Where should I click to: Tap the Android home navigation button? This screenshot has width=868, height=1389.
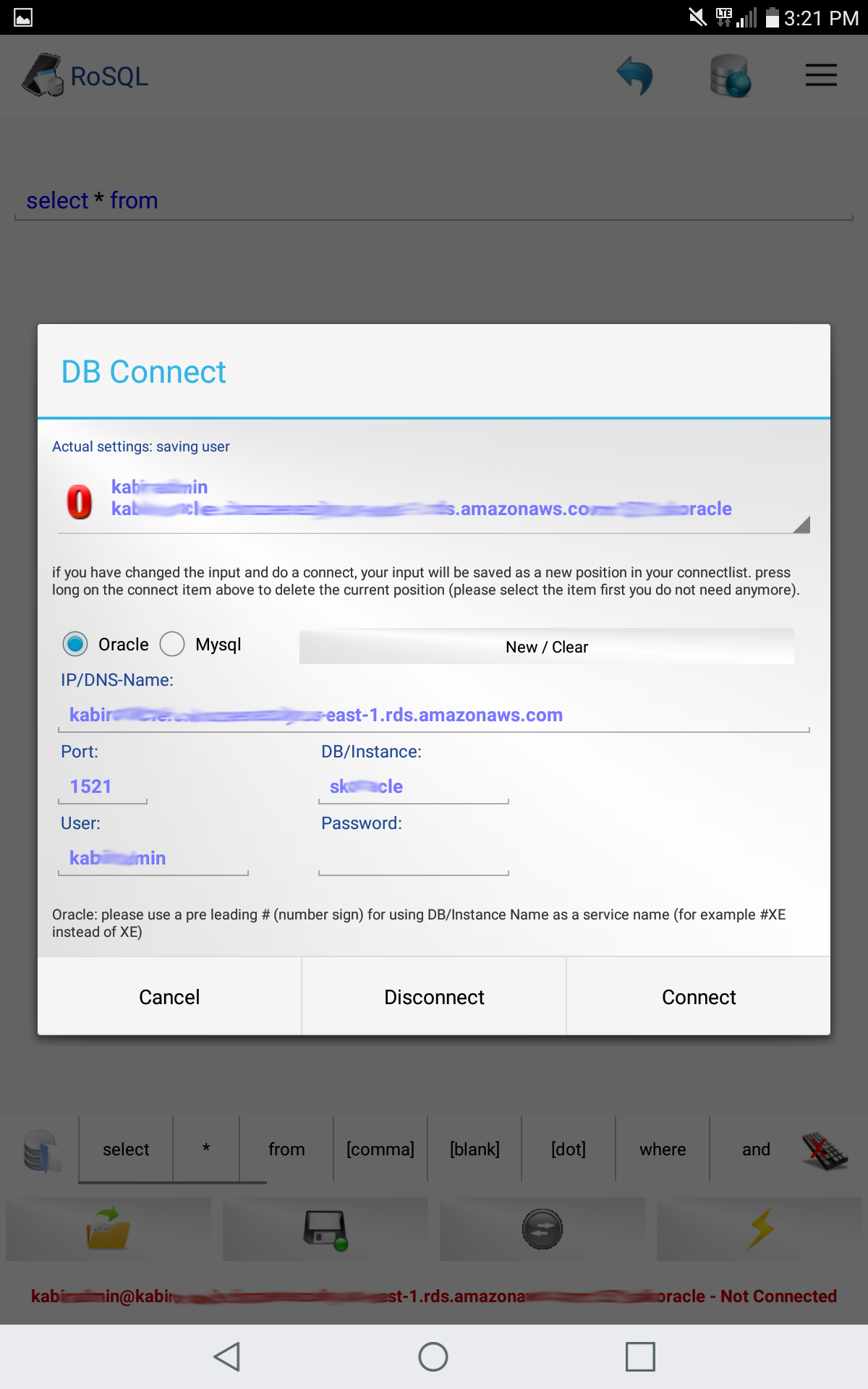(433, 1356)
